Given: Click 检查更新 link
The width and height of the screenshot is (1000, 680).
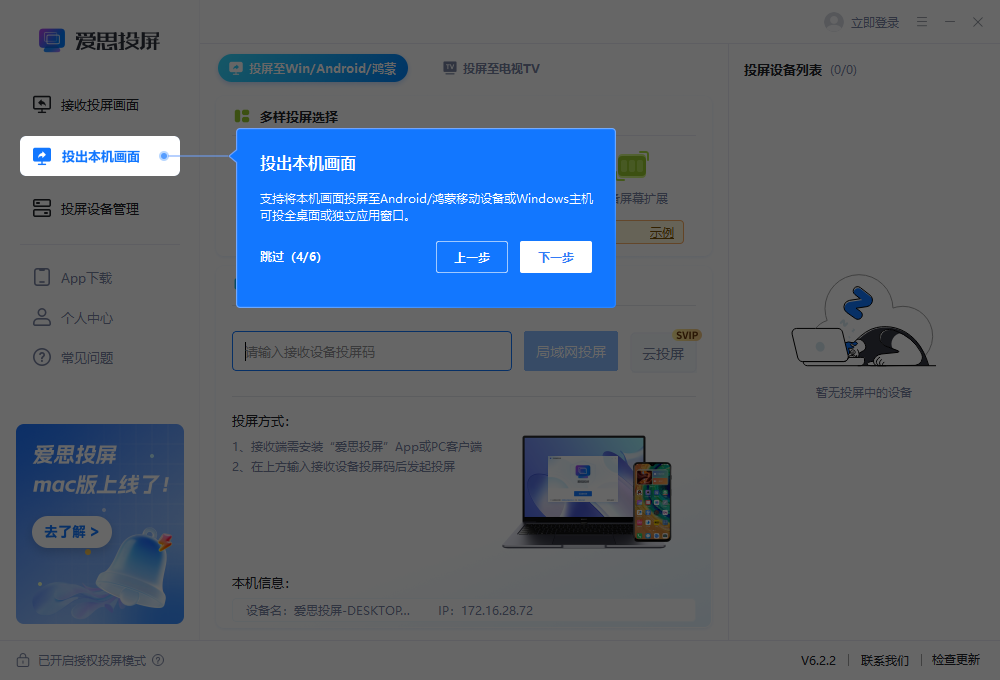Looking at the screenshot, I should tap(955, 660).
